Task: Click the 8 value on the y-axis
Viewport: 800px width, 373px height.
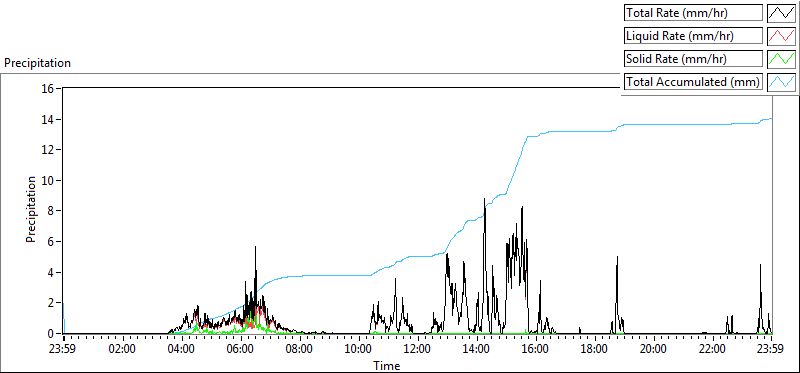Action: tap(51, 211)
